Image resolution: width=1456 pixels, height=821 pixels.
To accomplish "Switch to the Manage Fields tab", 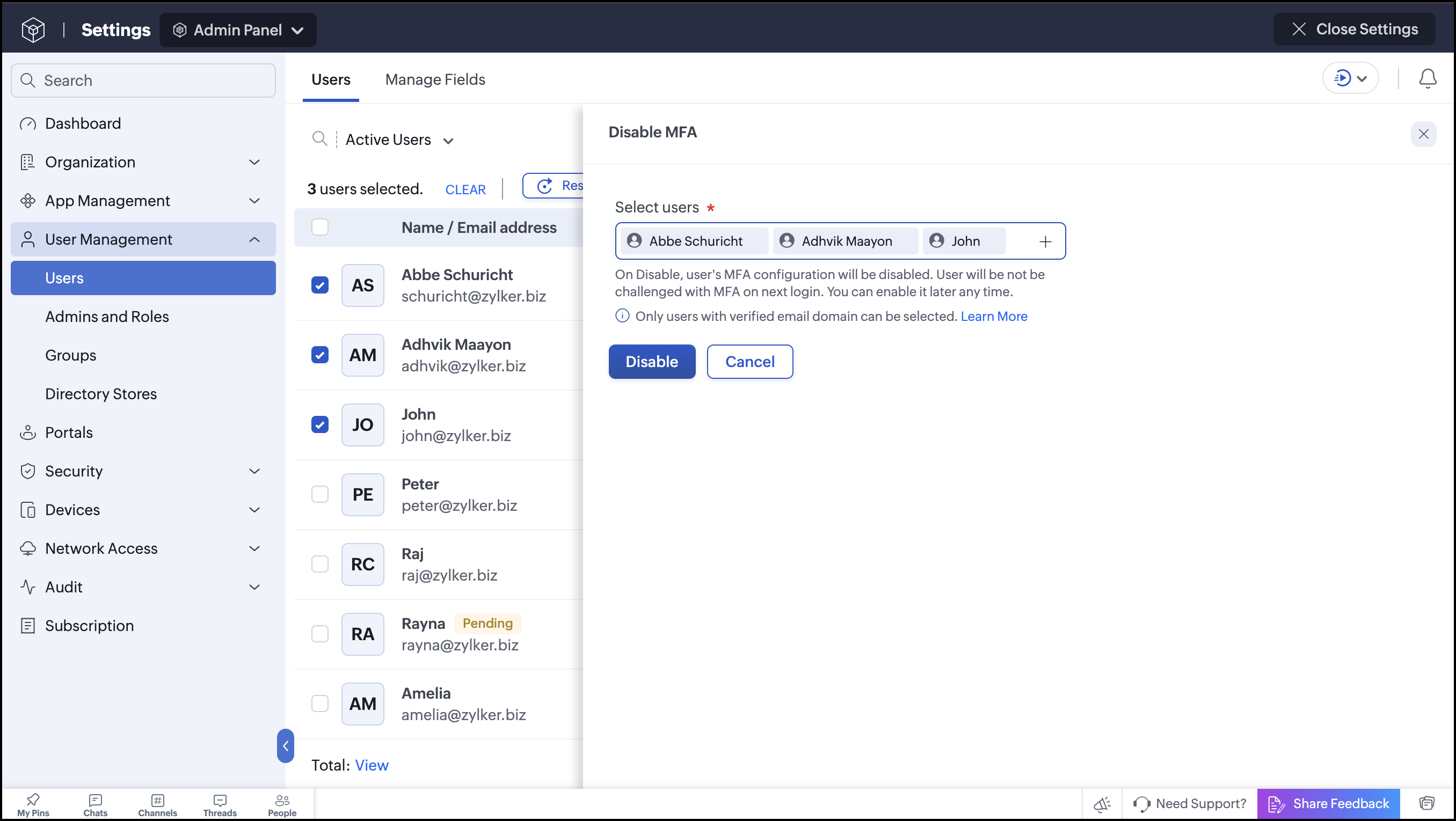I will tap(435, 79).
